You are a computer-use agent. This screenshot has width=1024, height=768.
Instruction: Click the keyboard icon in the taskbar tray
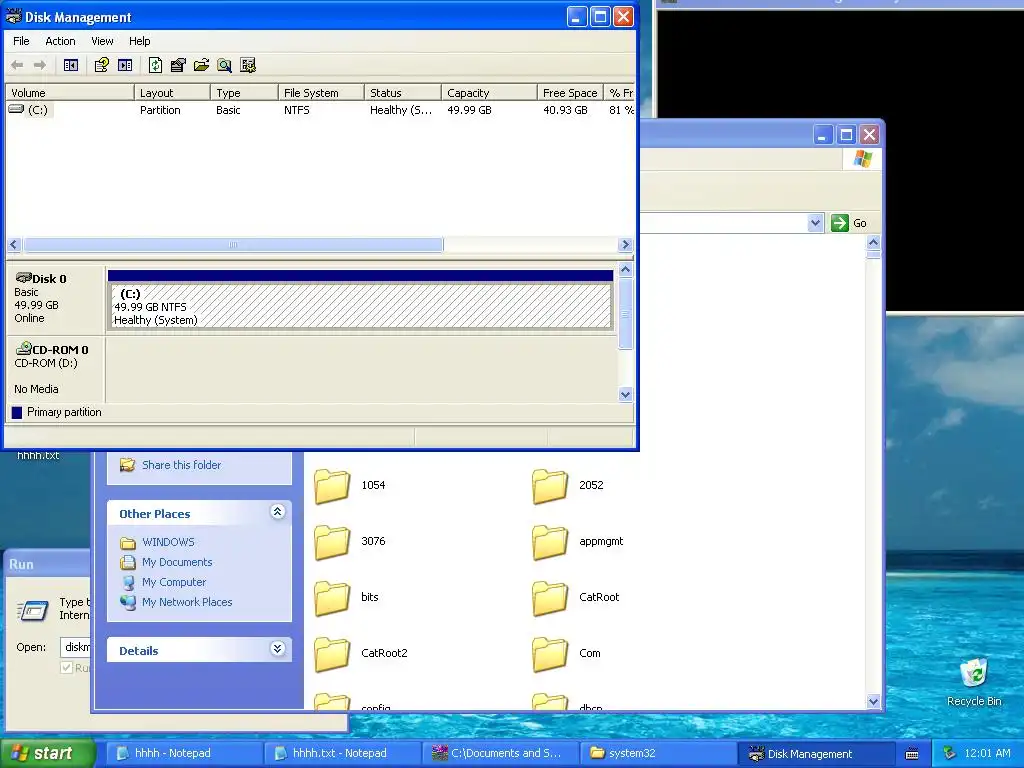click(912, 754)
